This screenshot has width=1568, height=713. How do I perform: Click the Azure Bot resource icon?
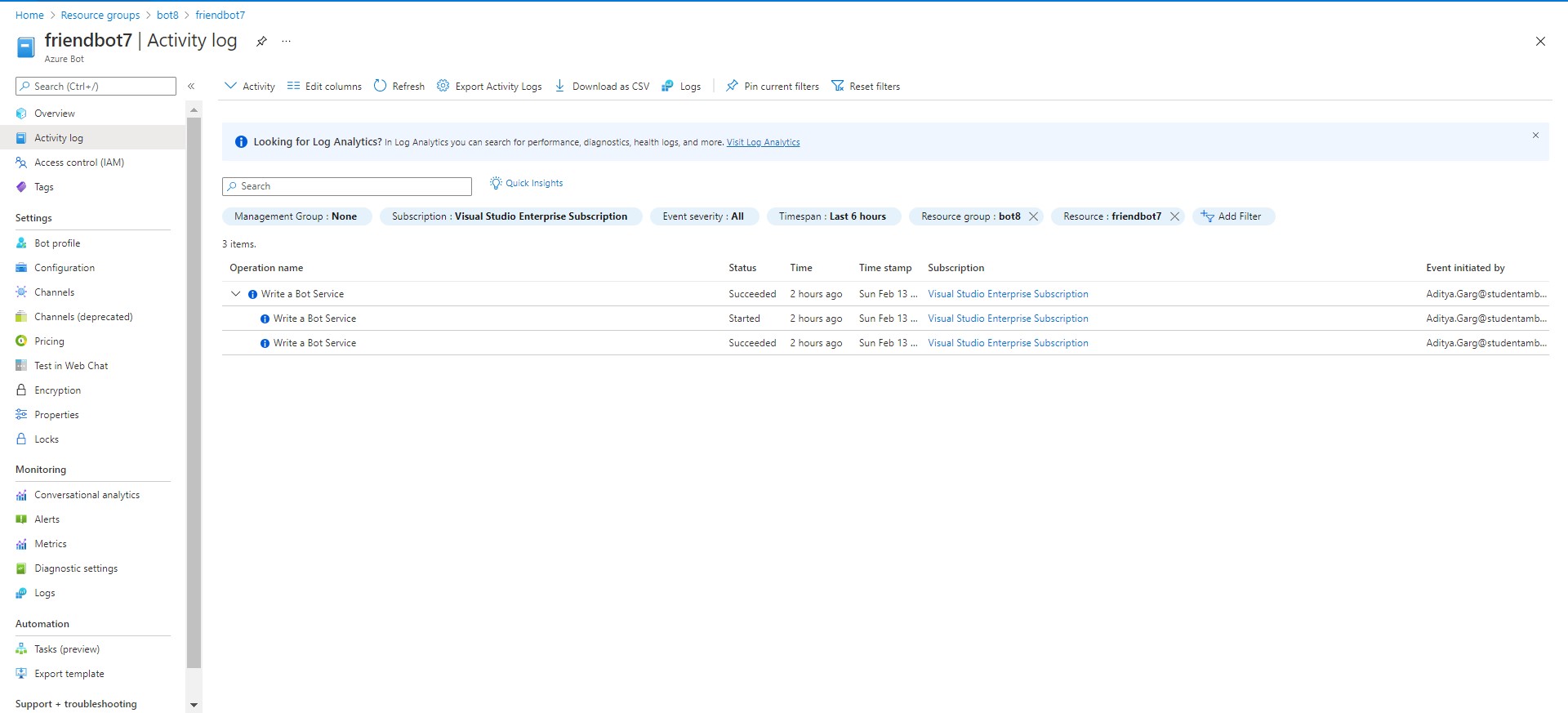(x=26, y=47)
